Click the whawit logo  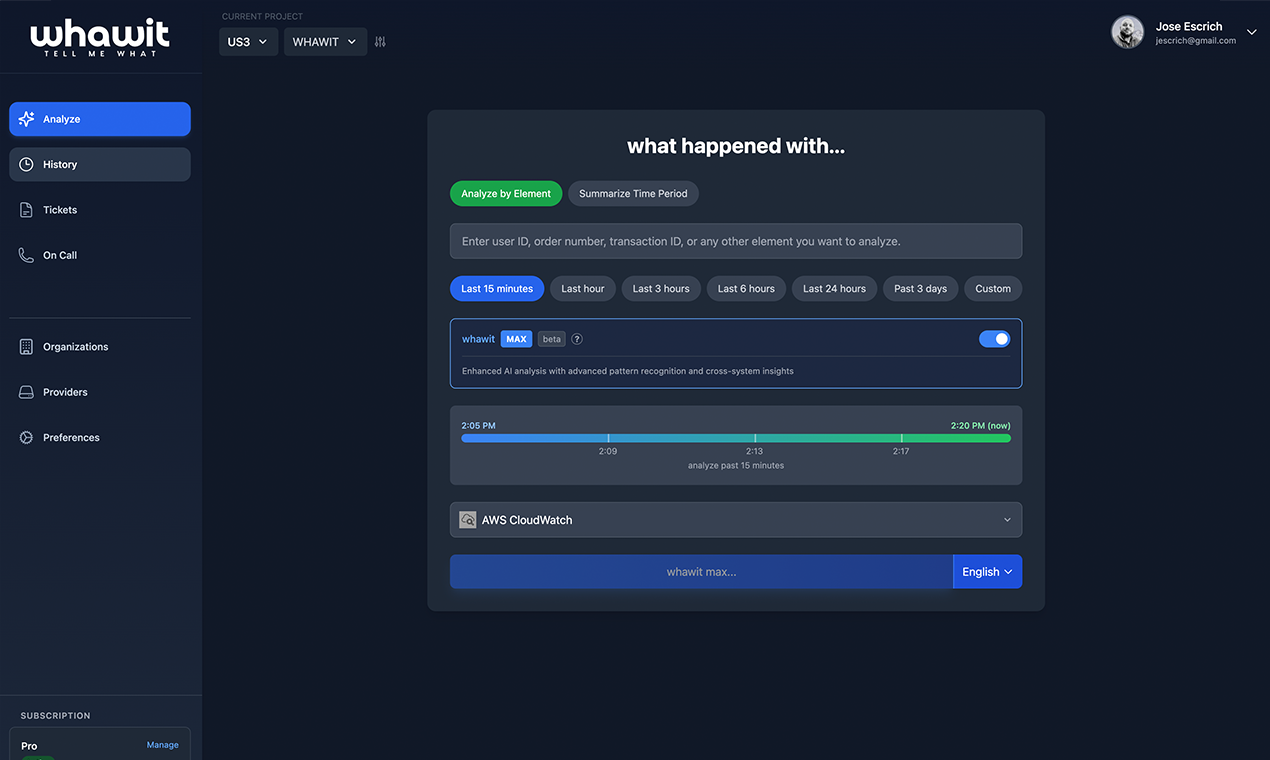point(100,38)
